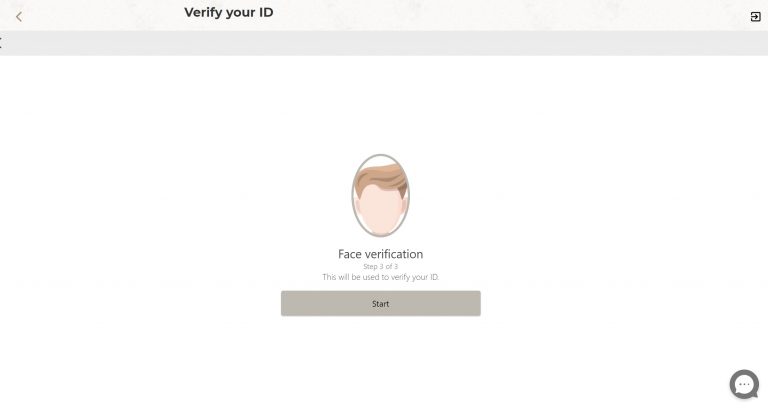The image size is (768, 409).
Task: Select the "Face verification" heading
Action: point(380,254)
